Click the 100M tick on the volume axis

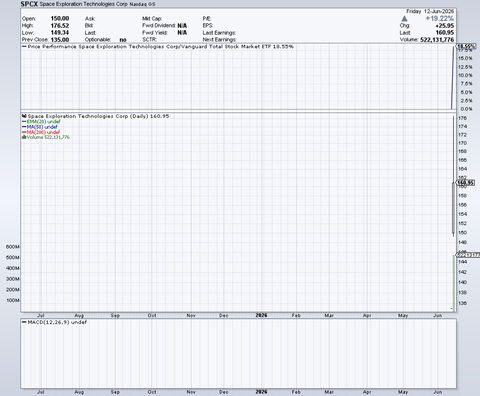click(x=13, y=300)
